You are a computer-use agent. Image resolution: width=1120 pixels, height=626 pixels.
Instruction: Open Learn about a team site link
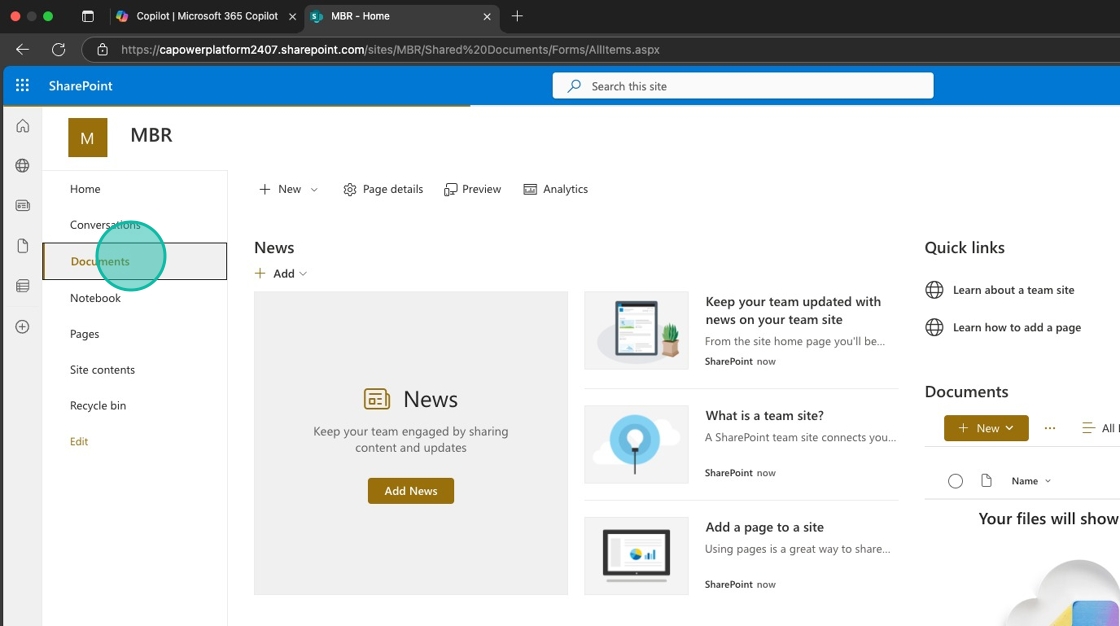pos(1013,290)
